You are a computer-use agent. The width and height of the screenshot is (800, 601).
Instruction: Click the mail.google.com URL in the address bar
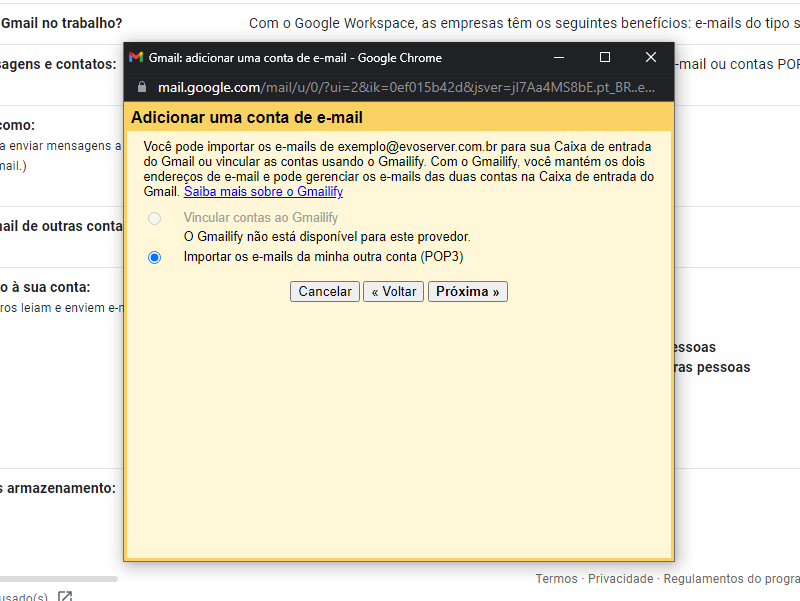tap(406, 87)
